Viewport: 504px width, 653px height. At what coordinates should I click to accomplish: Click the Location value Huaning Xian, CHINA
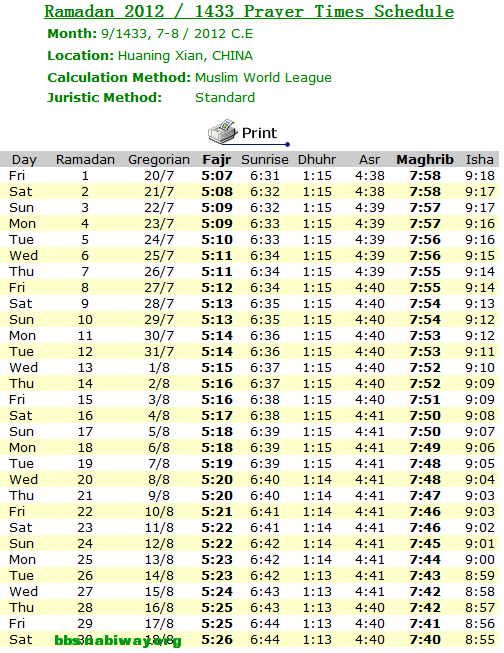pos(185,55)
